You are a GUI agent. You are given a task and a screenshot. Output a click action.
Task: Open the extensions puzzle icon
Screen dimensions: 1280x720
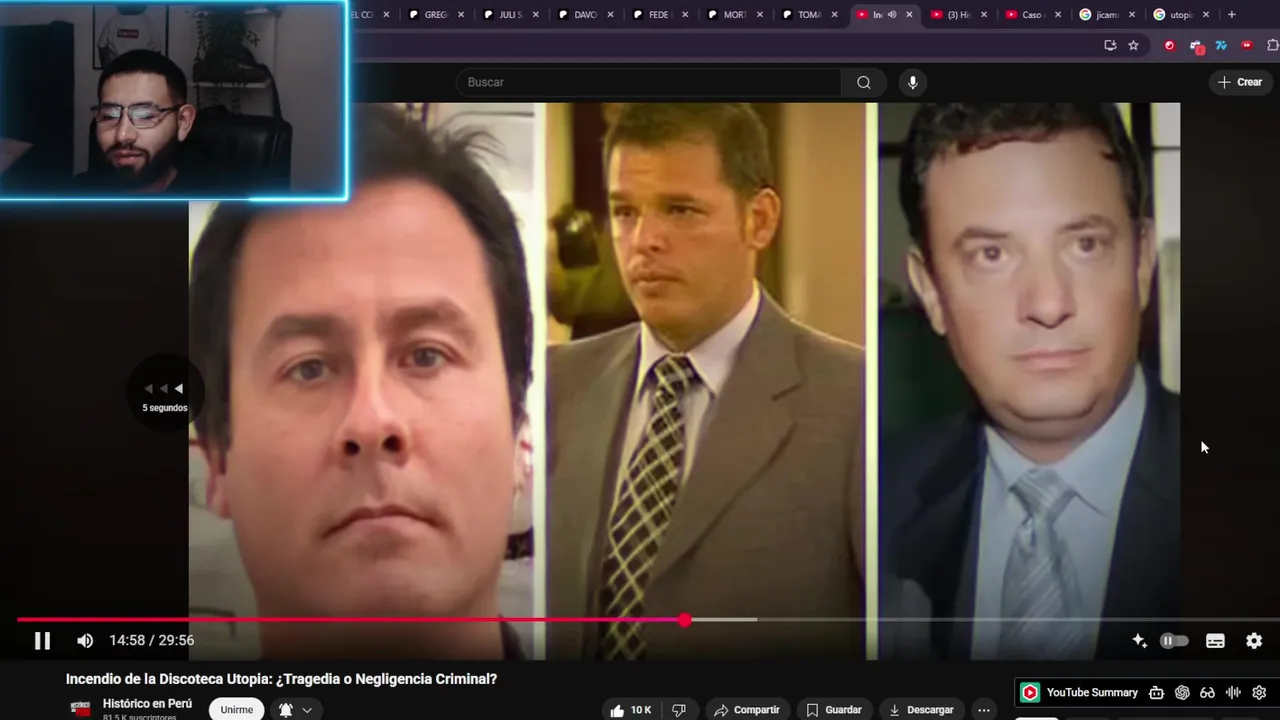coord(1272,45)
